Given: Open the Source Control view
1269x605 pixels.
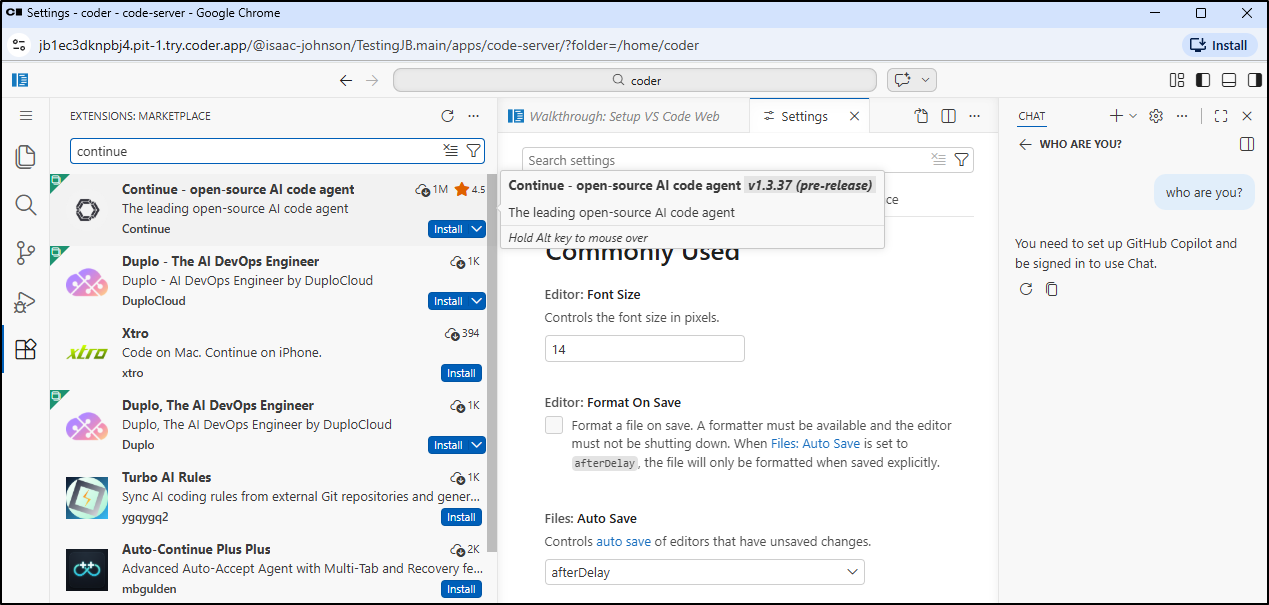Looking at the screenshot, I should pyautogui.click(x=26, y=253).
